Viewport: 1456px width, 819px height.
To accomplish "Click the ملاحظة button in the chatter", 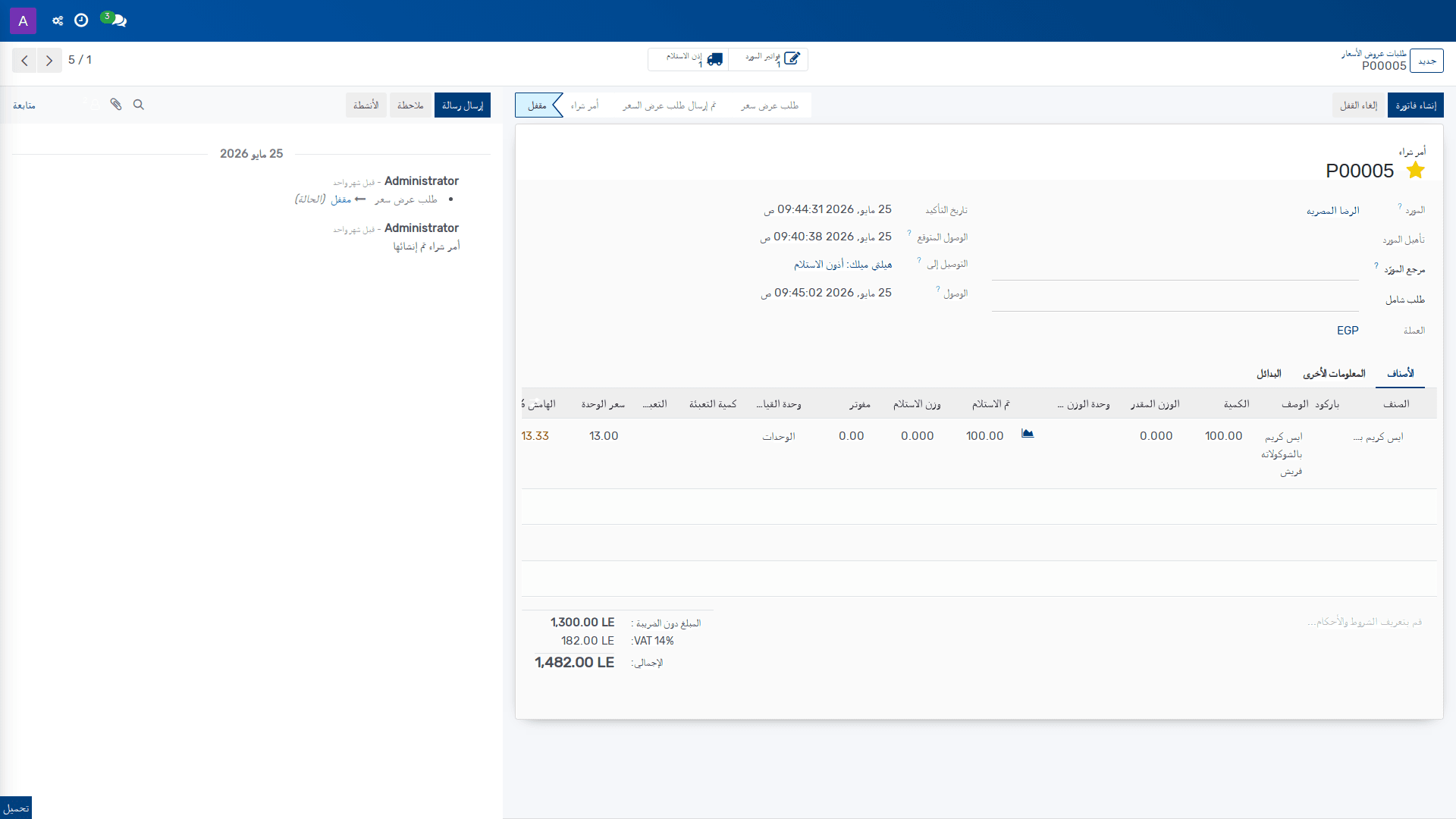I will 410,105.
